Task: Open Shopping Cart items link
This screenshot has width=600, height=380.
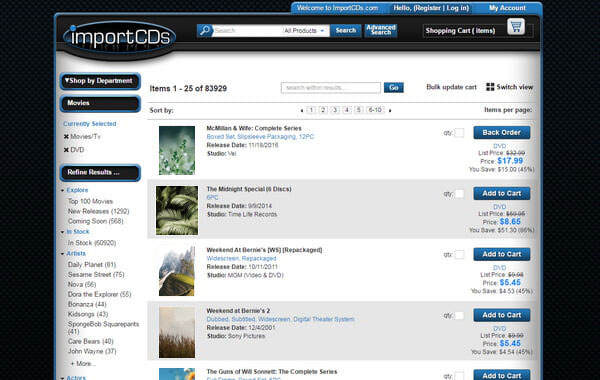Action: click(x=460, y=31)
